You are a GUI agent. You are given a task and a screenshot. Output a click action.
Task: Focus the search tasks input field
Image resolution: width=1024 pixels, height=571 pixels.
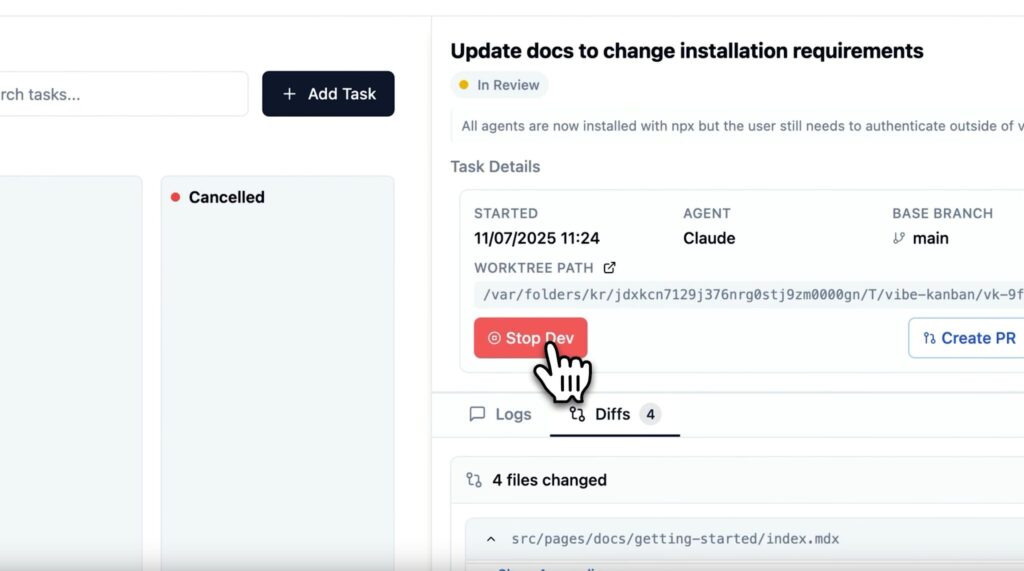coord(123,94)
